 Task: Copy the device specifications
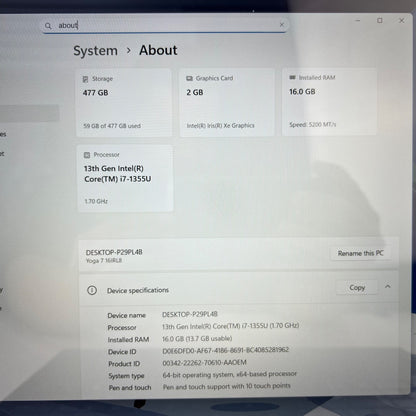[357, 287]
